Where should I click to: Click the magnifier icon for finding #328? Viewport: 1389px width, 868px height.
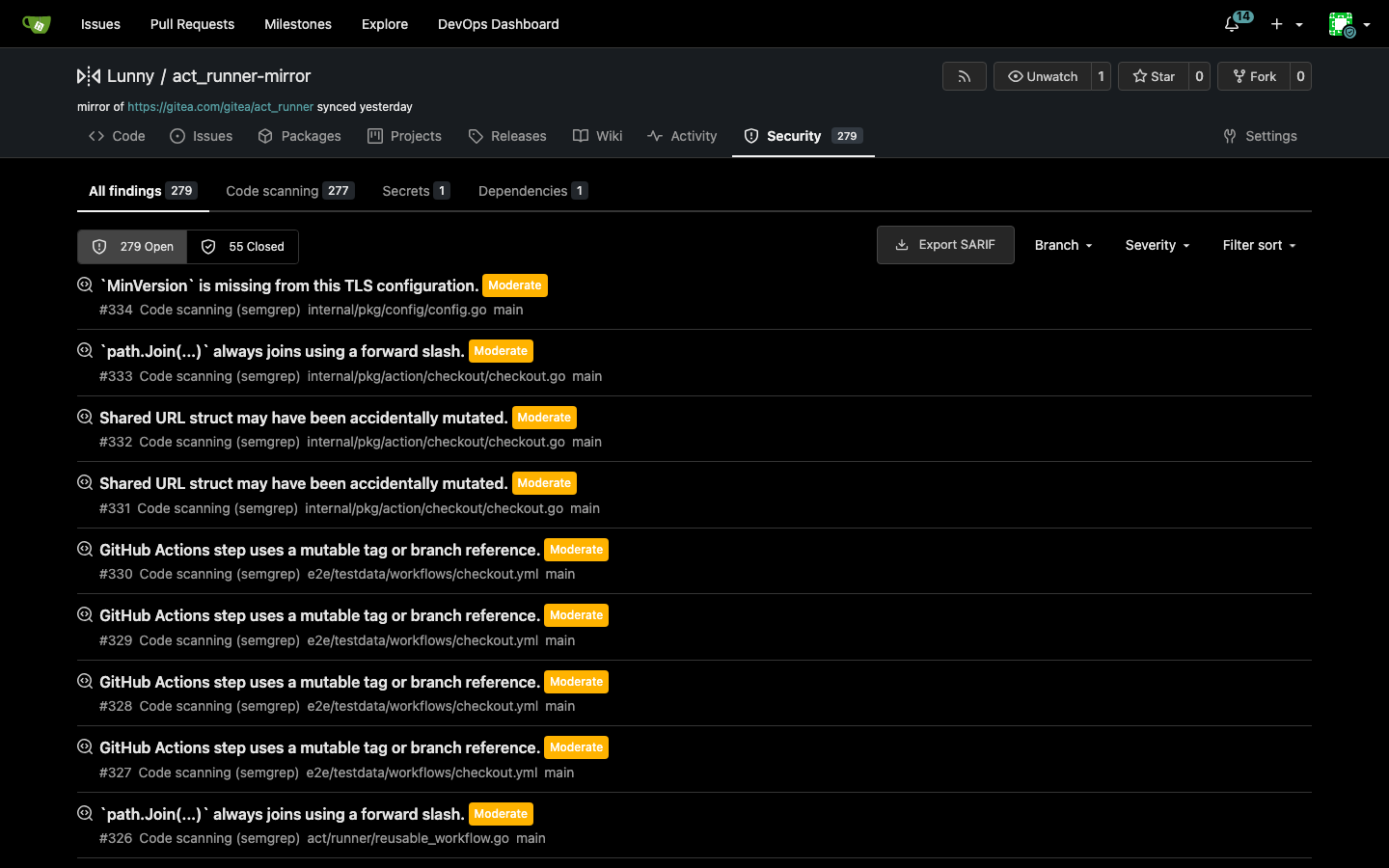85,681
